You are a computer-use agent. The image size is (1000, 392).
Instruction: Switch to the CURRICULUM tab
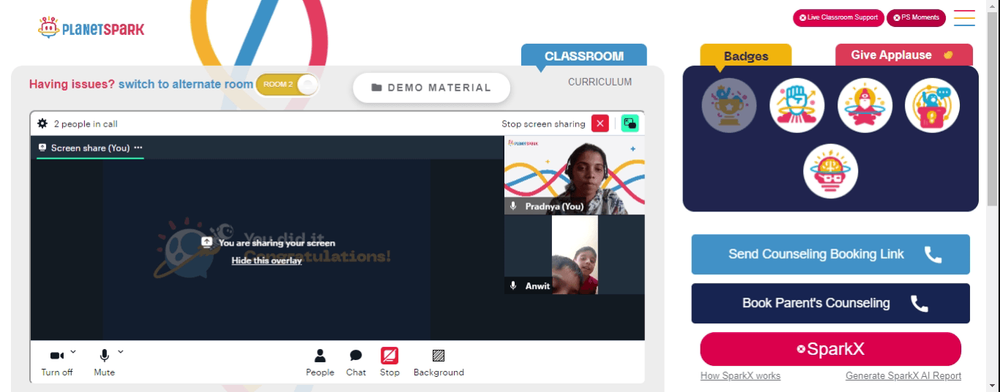[600, 82]
